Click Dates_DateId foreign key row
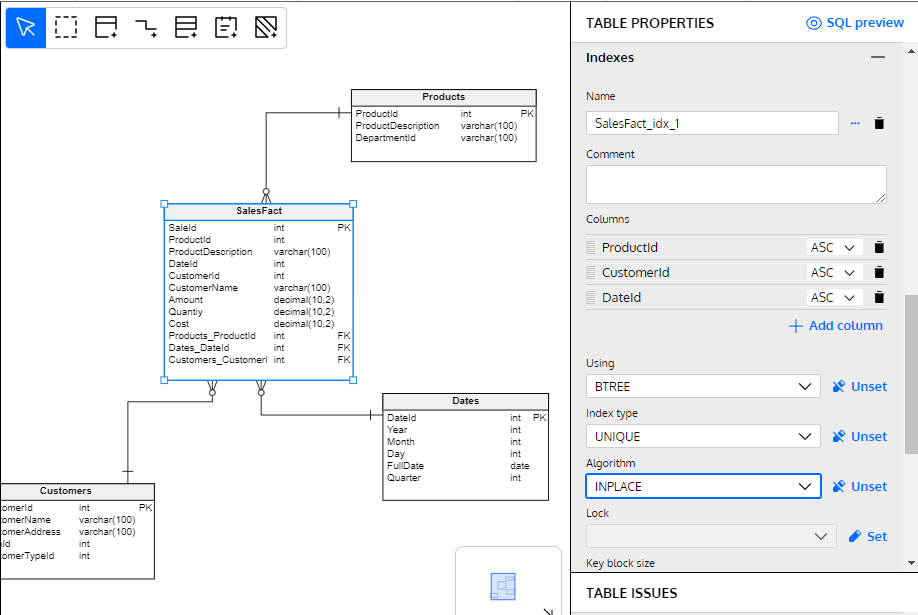Image resolution: width=918 pixels, height=615 pixels. click(x=259, y=348)
